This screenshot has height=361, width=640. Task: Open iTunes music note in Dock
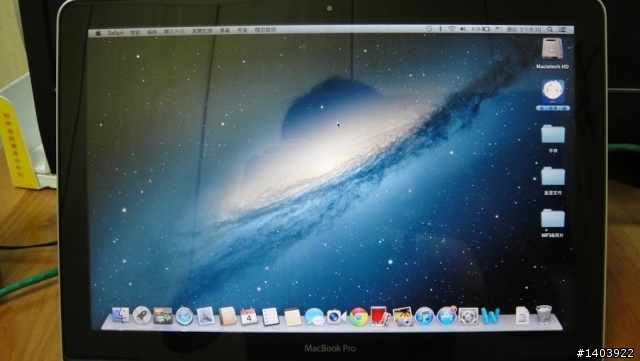424,317
